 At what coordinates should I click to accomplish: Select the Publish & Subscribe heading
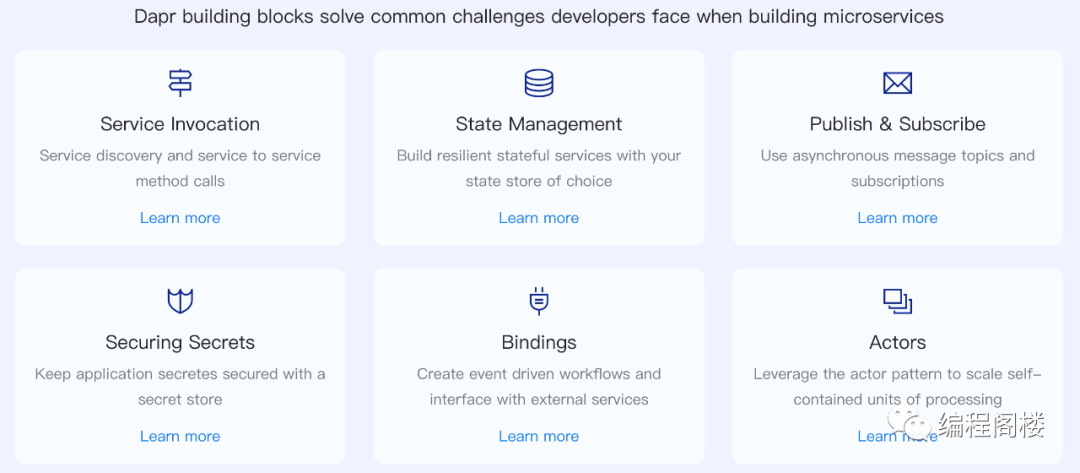pos(897,124)
